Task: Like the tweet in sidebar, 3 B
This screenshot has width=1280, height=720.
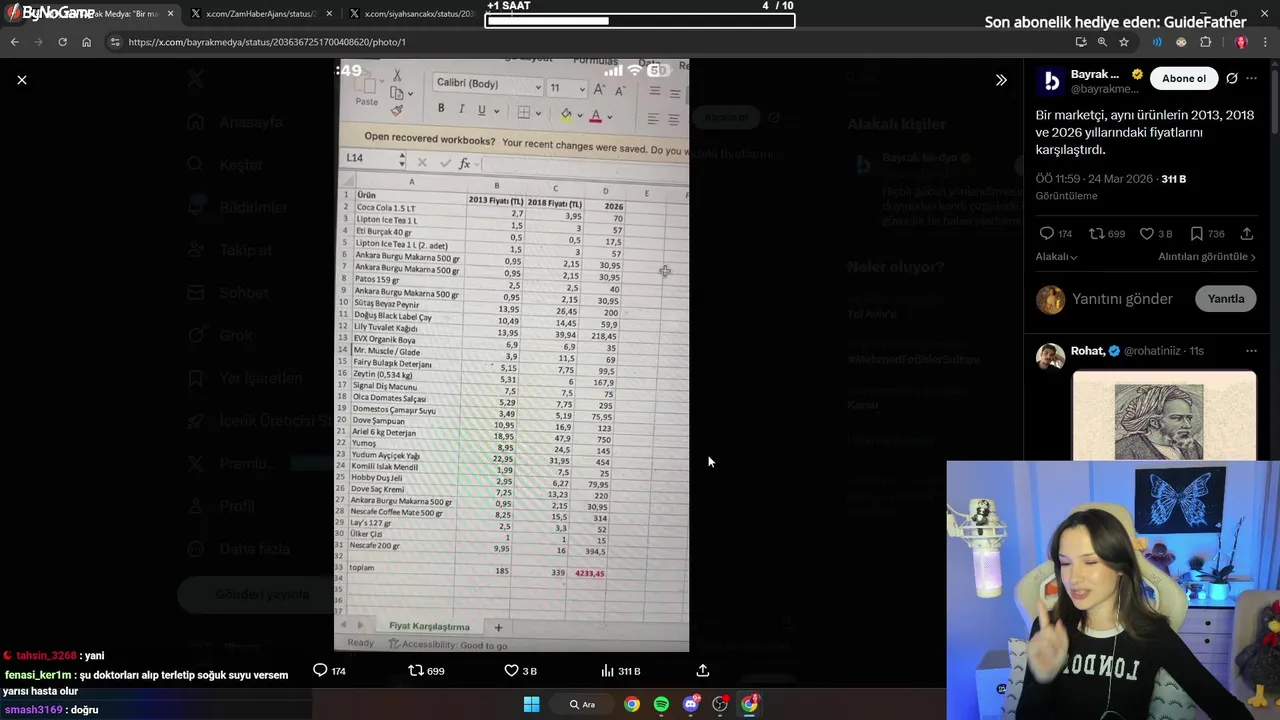Action: (x=1156, y=234)
